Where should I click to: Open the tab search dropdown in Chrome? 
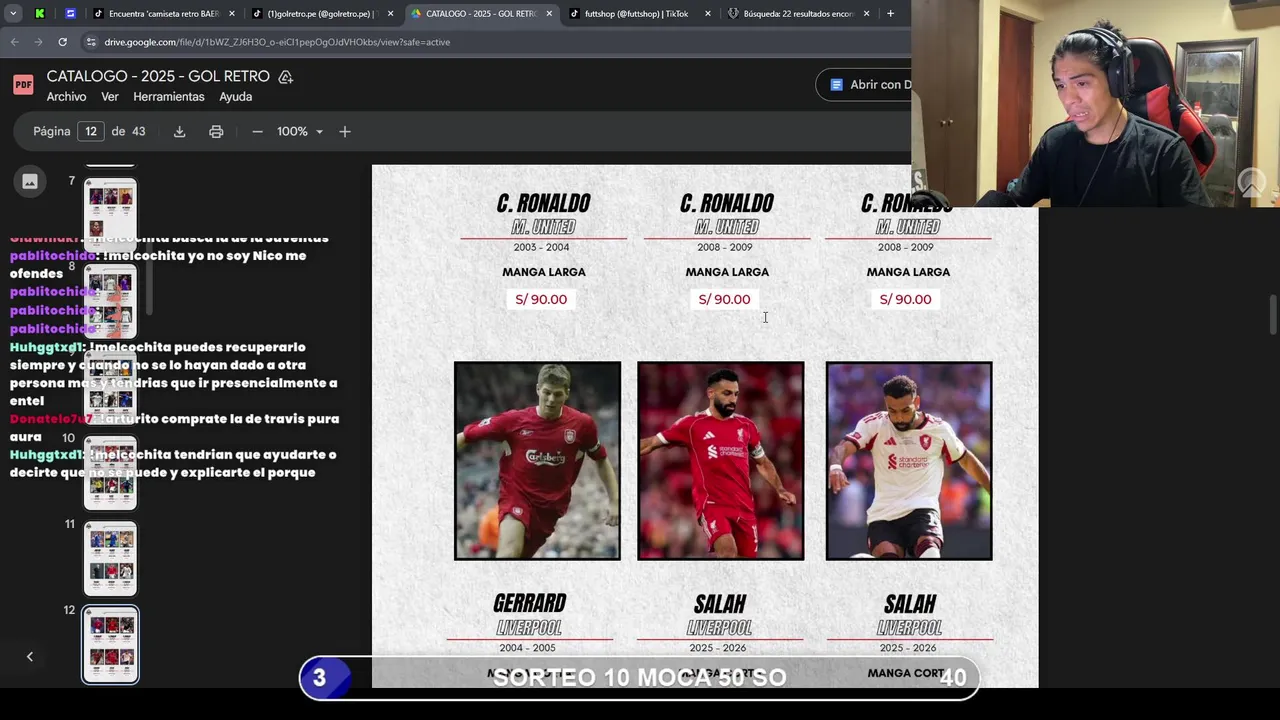click(13, 13)
